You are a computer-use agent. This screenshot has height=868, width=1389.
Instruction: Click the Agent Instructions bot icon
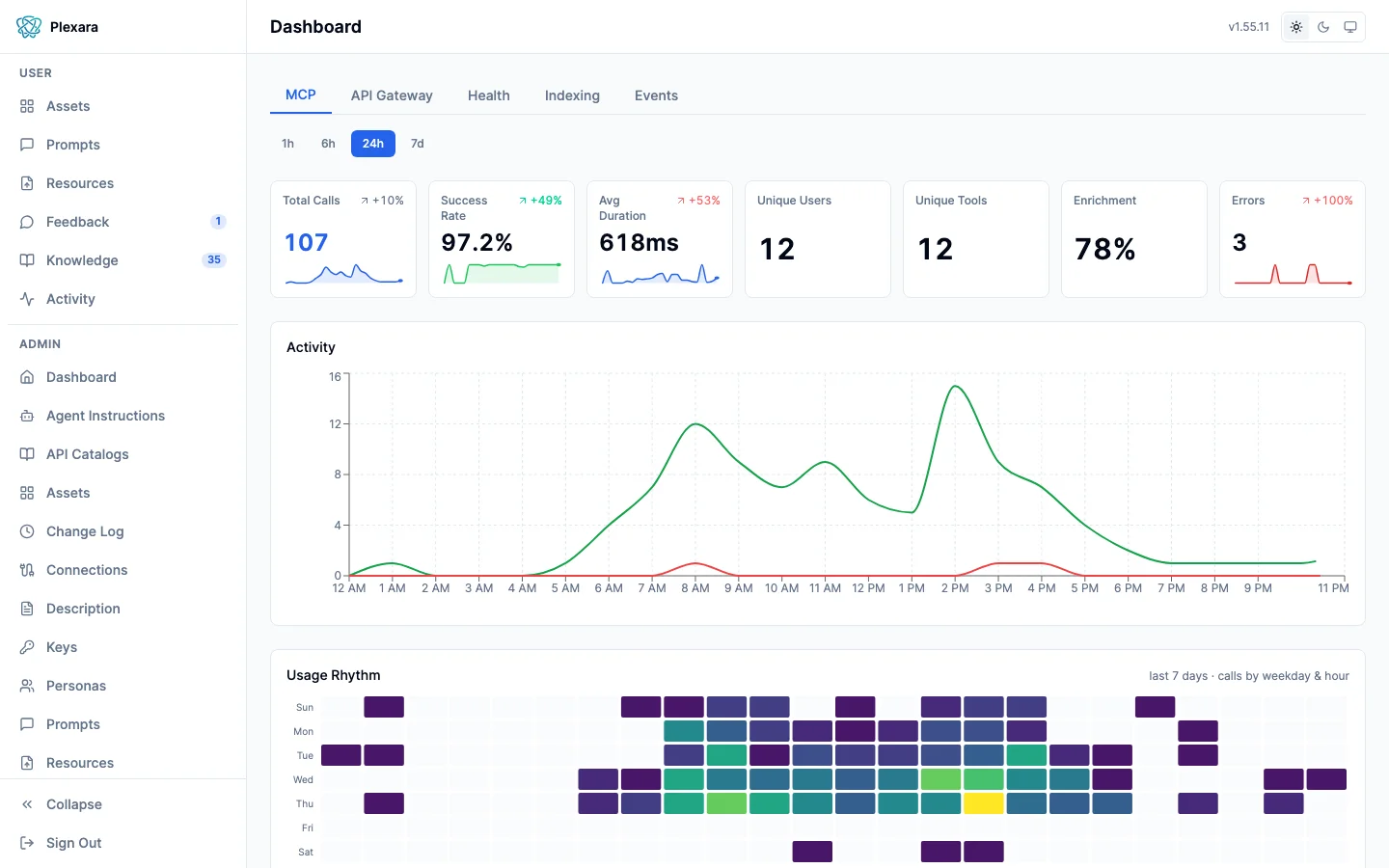point(27,416)
